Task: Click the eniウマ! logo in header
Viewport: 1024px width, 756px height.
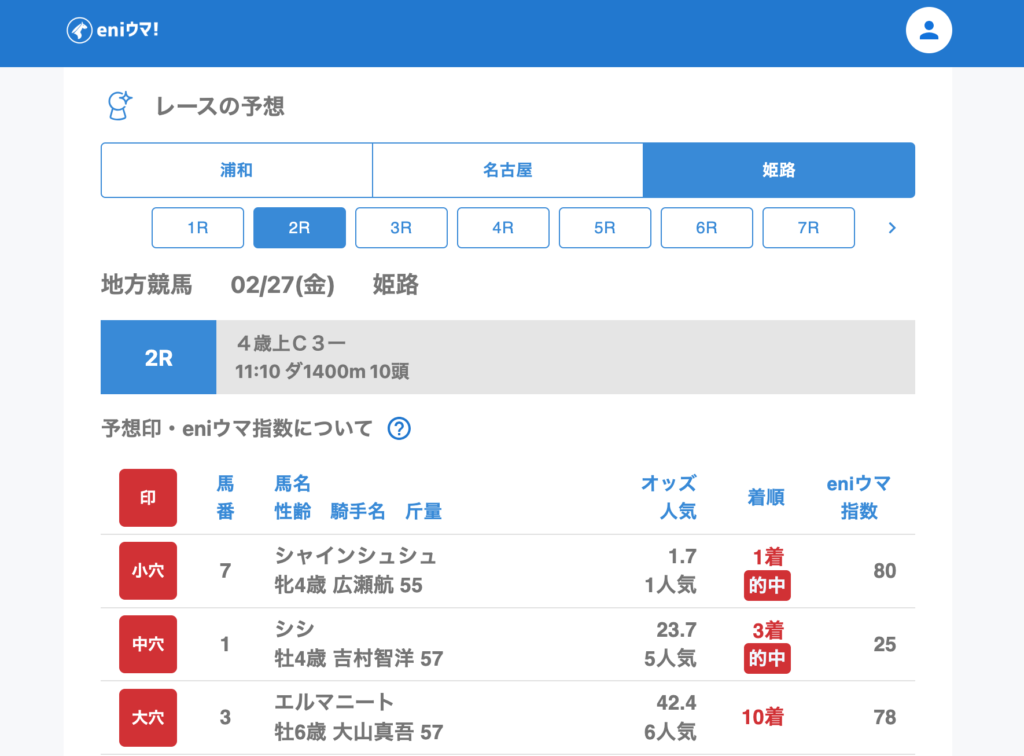Action: (113, 30)
